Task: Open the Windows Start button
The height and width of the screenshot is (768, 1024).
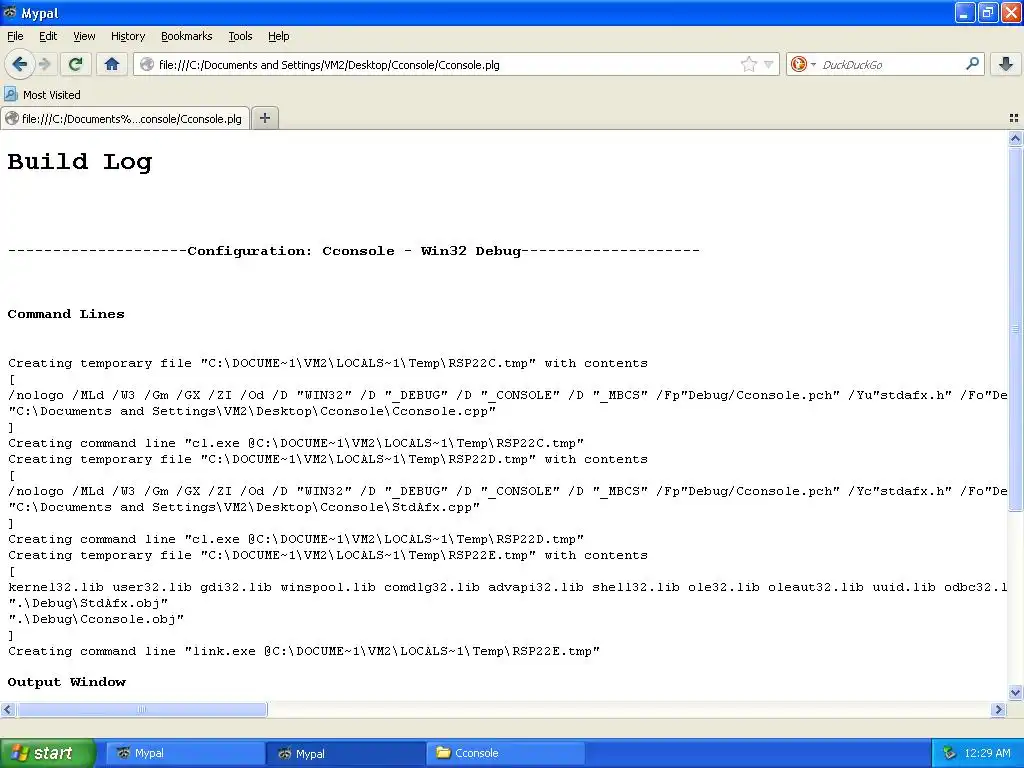Action: tap(47, 753)
